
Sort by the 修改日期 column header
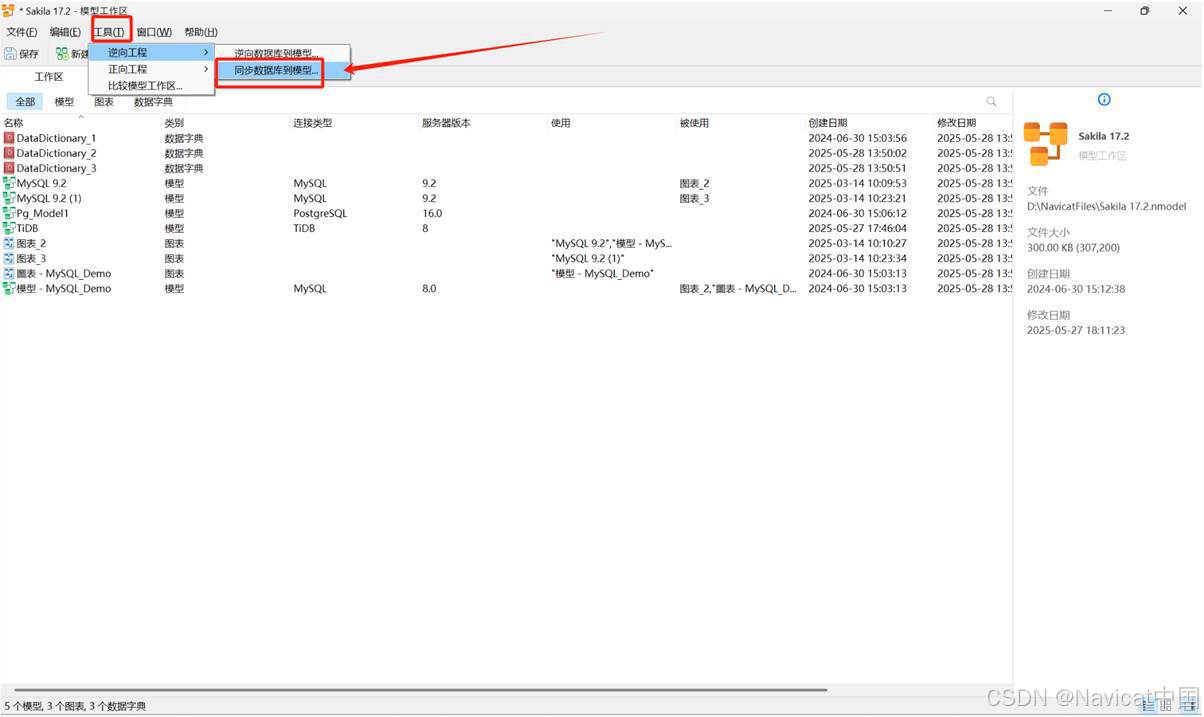[x=973, y=123]
